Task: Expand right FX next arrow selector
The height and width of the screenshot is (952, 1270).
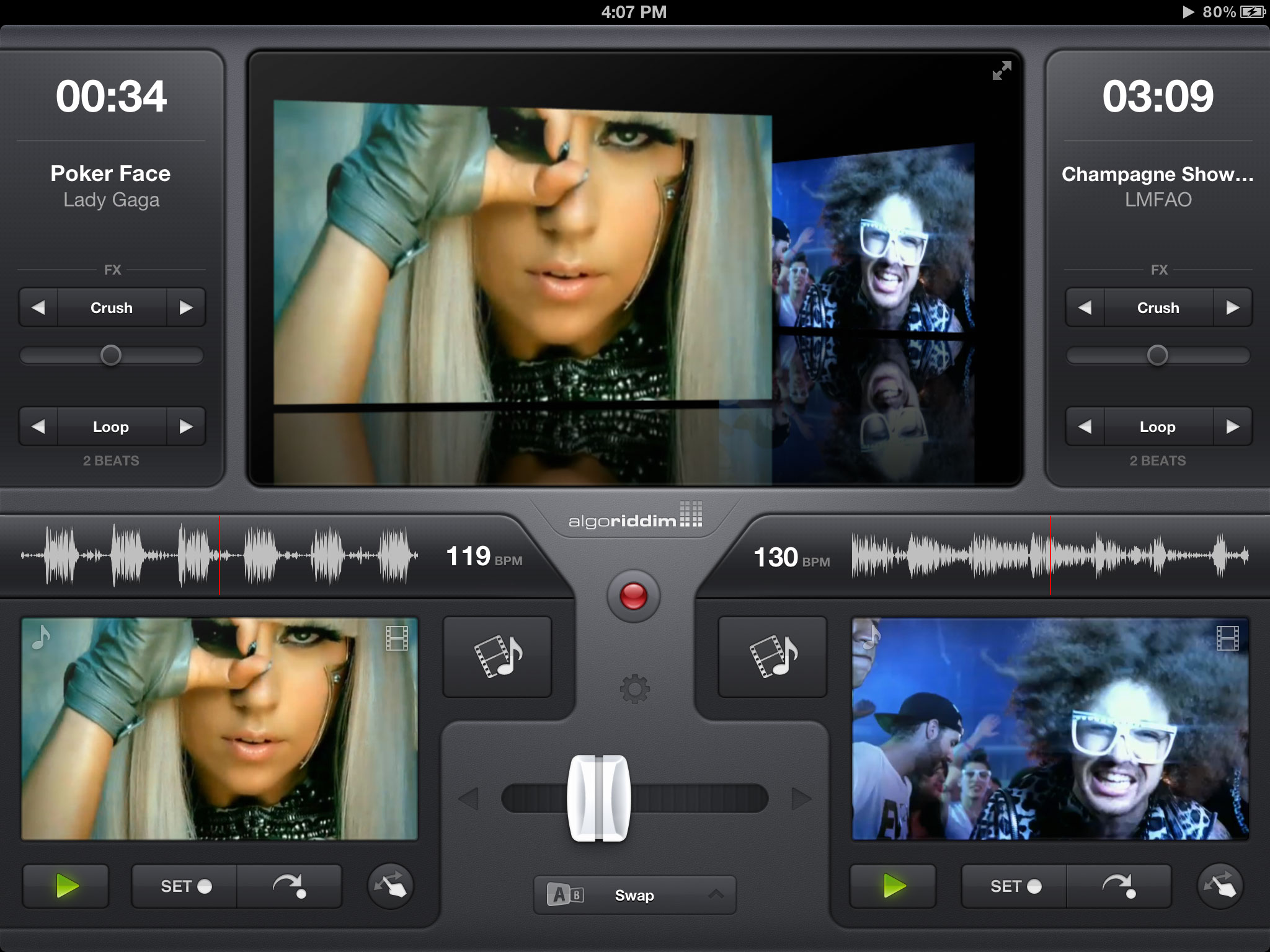Action: [x=1232, y=308]
